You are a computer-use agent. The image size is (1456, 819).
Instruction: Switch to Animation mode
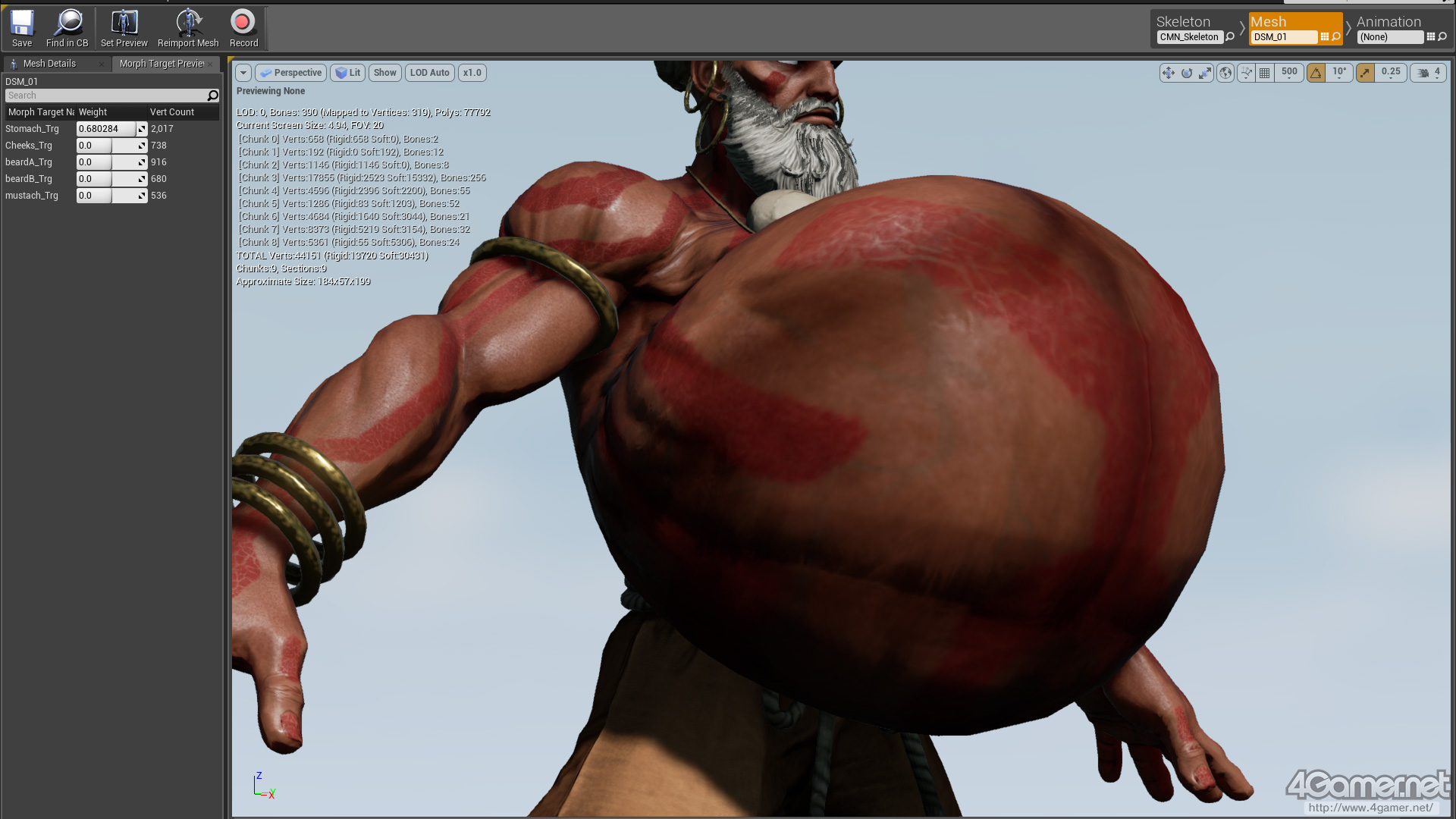[x=1389, y=22]
